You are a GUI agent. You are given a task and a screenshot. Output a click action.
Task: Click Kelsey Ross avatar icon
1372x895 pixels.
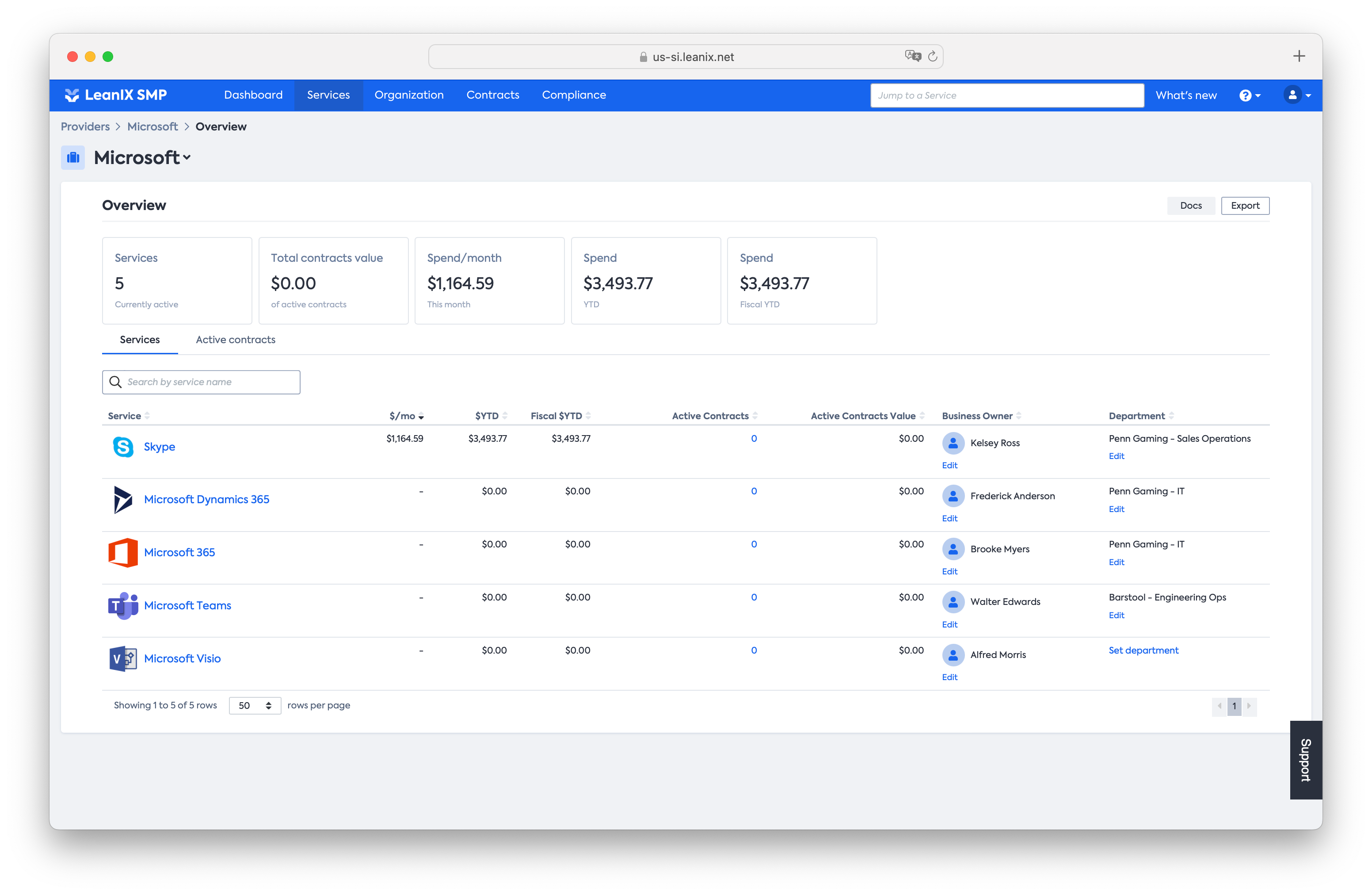click(953, 443)
